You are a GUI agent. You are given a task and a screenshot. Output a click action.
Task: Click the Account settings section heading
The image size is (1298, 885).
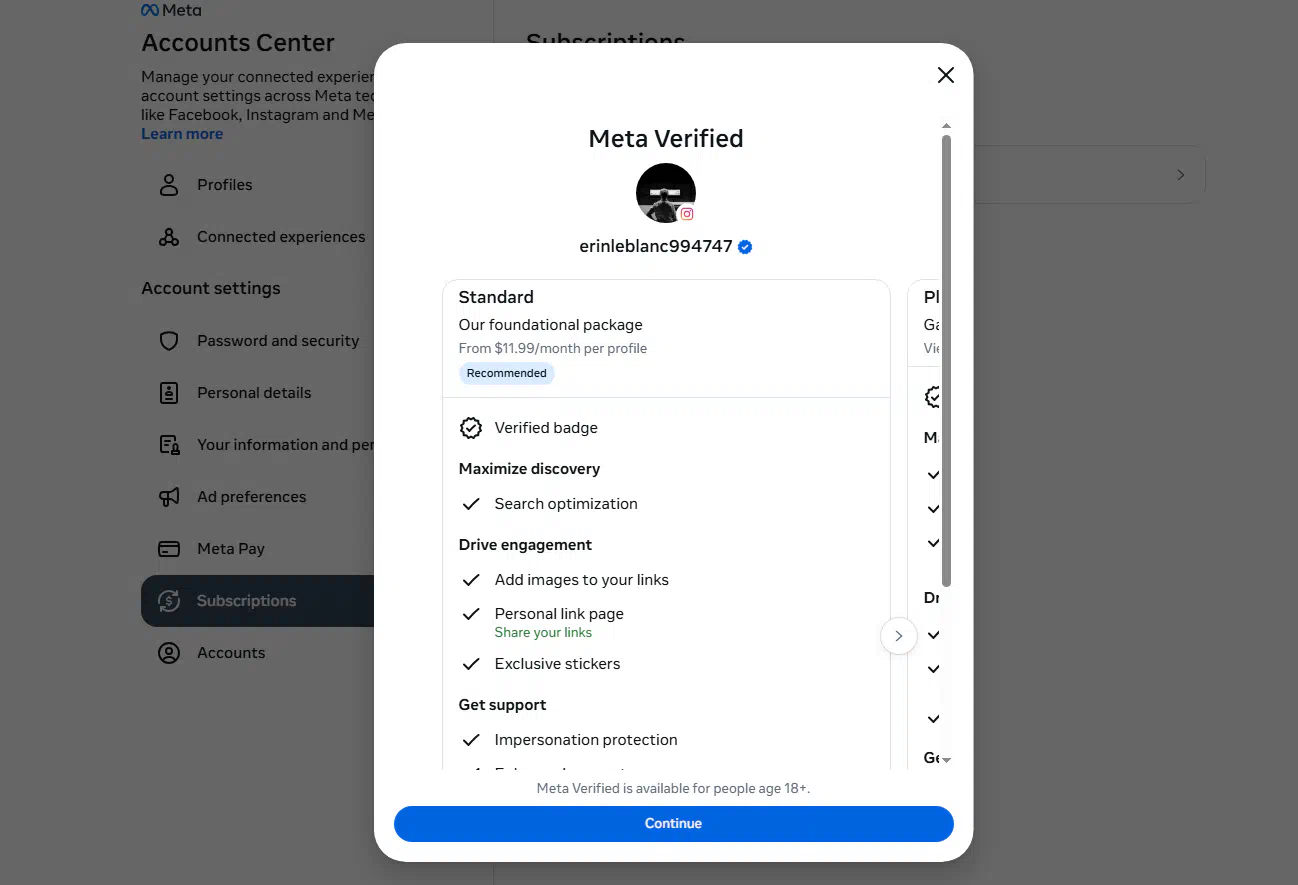[211, 288]
